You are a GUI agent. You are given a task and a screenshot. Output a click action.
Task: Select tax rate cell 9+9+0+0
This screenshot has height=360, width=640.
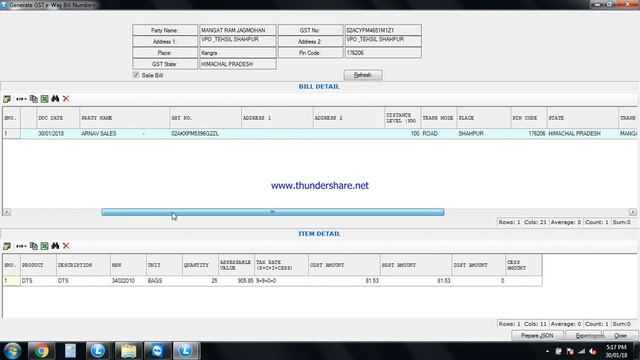pyautogui.click(x=281, y=281)
